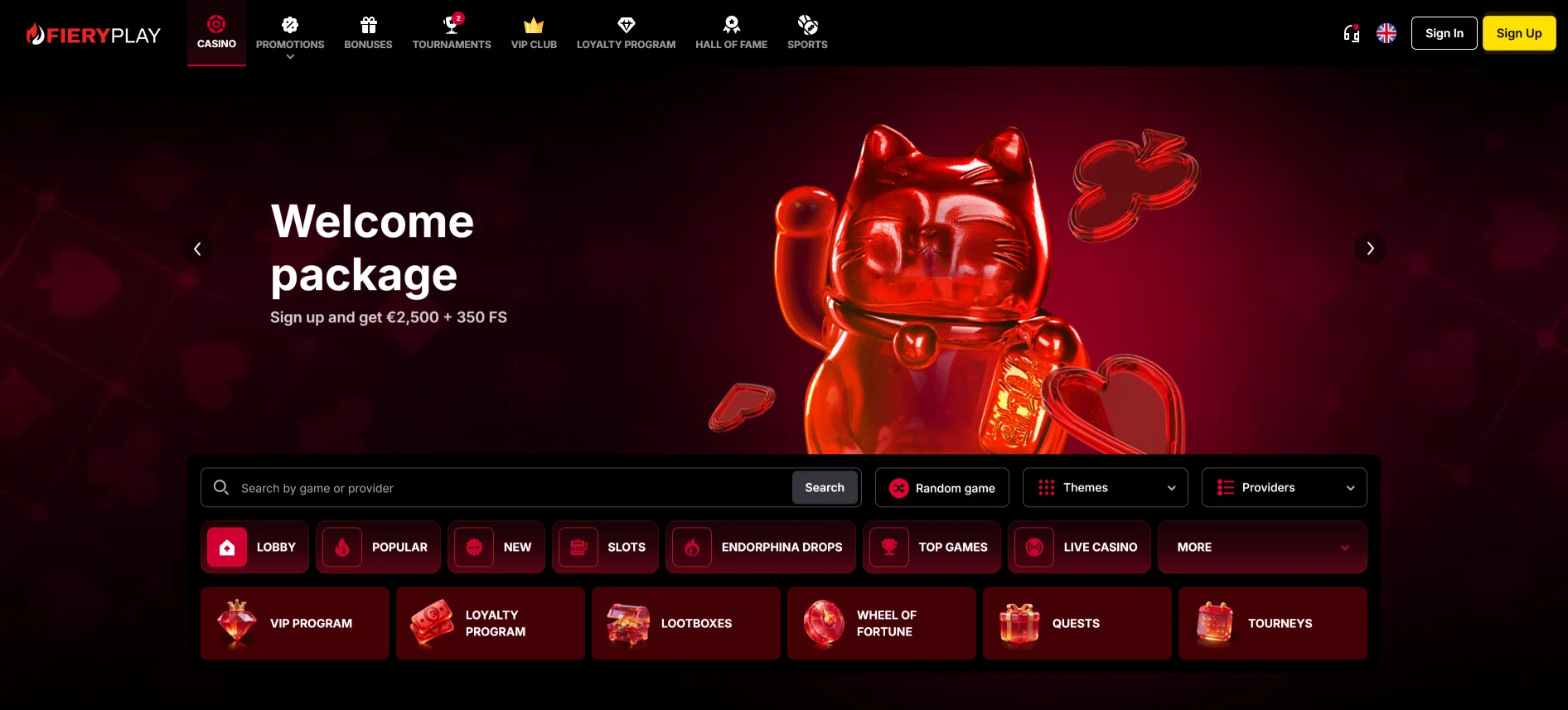Open the Tourneys card
This screenshot has width=1568, height=710.
coord(1273,623)
